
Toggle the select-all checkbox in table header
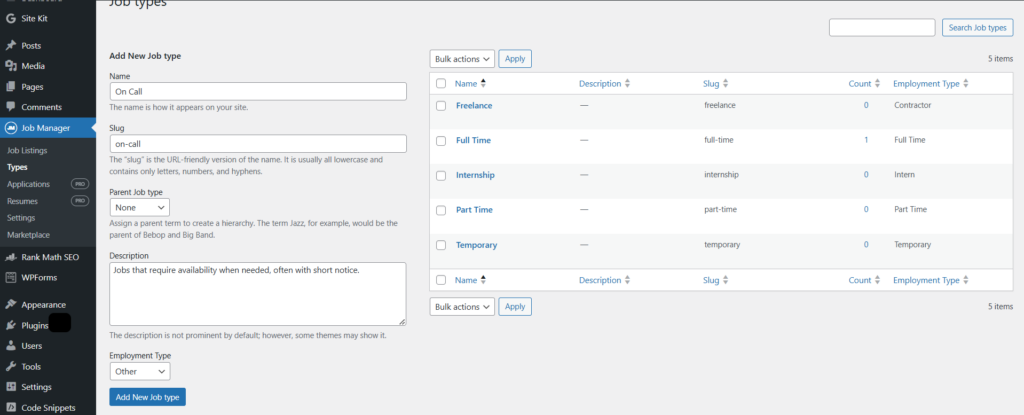(x=441, y=84)
